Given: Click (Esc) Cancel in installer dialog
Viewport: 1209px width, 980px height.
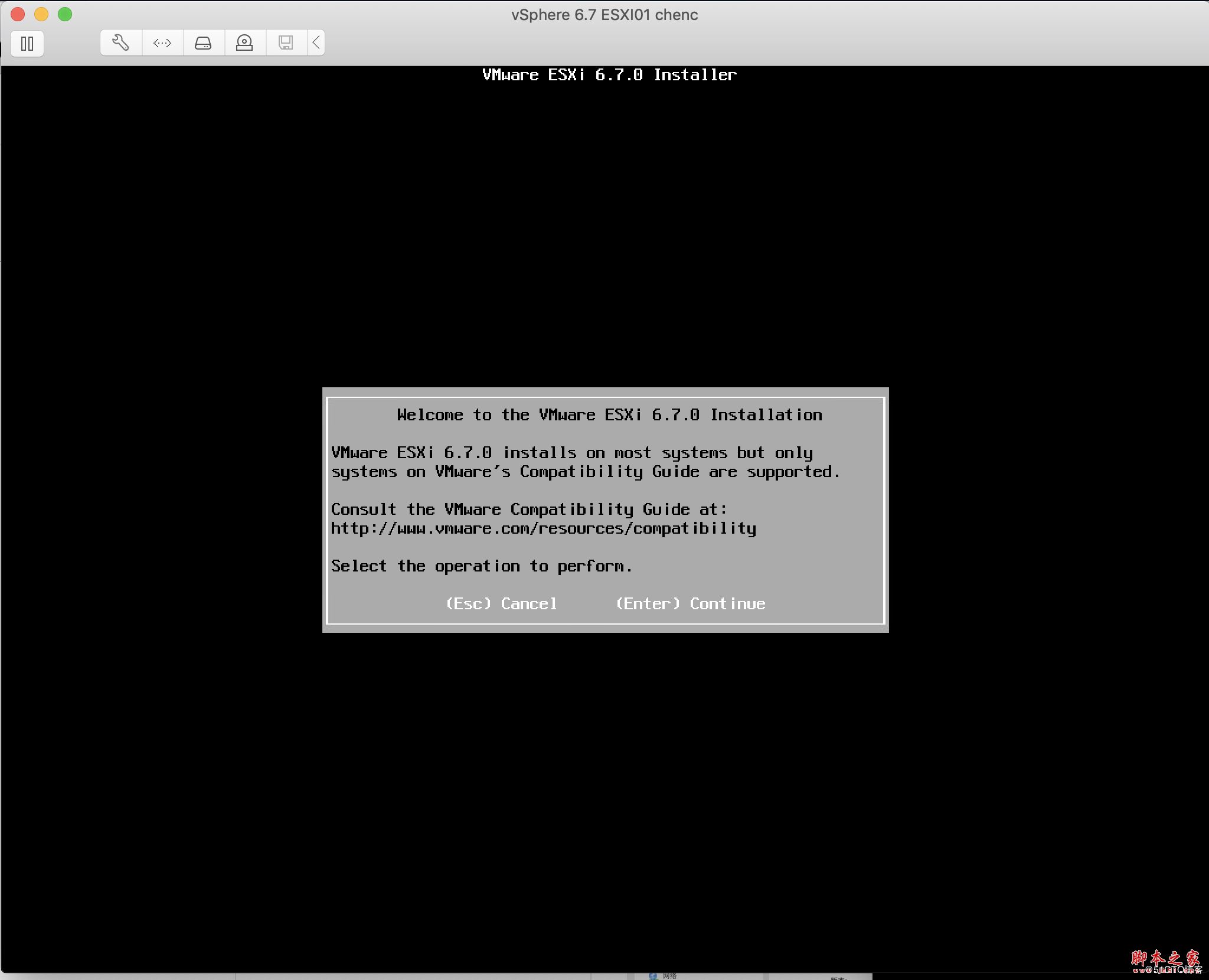Looking at the screenshot, I should click(501, 603).
